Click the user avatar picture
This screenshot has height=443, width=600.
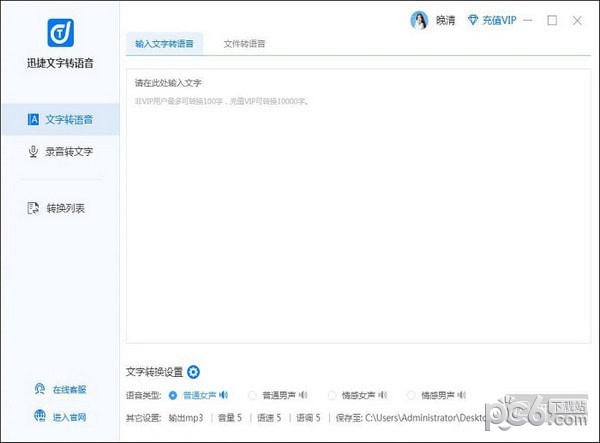(x=419, y=20)
